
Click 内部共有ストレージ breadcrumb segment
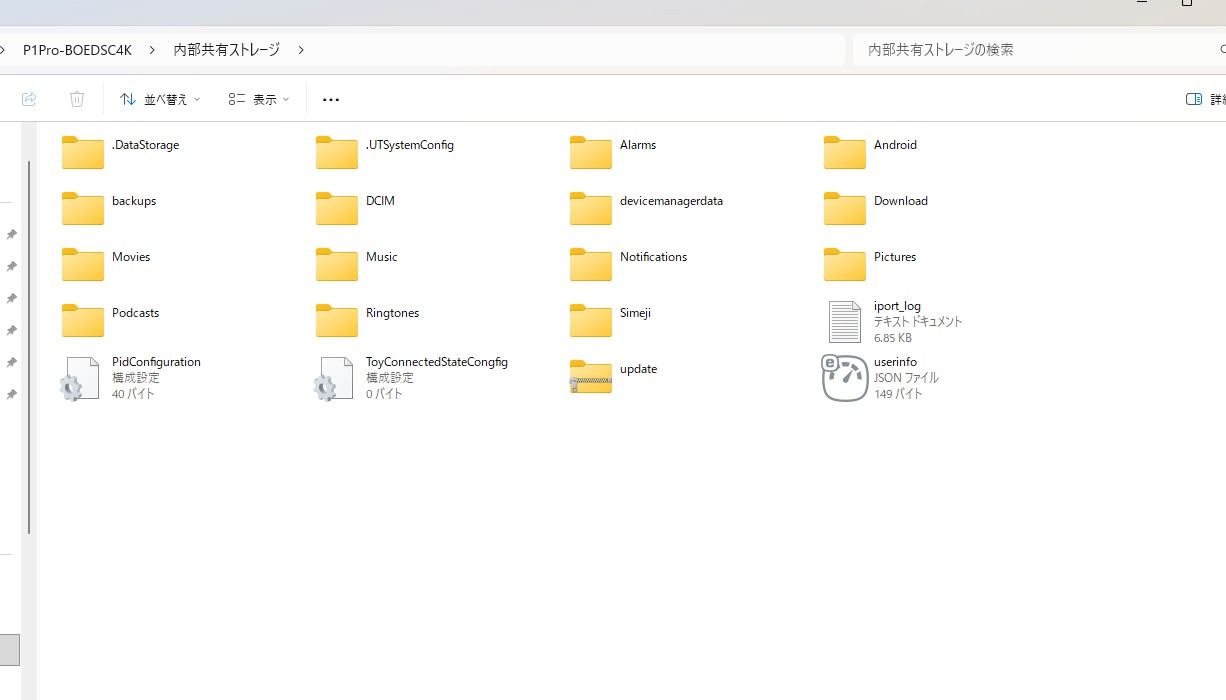click(x=226, y=49)
